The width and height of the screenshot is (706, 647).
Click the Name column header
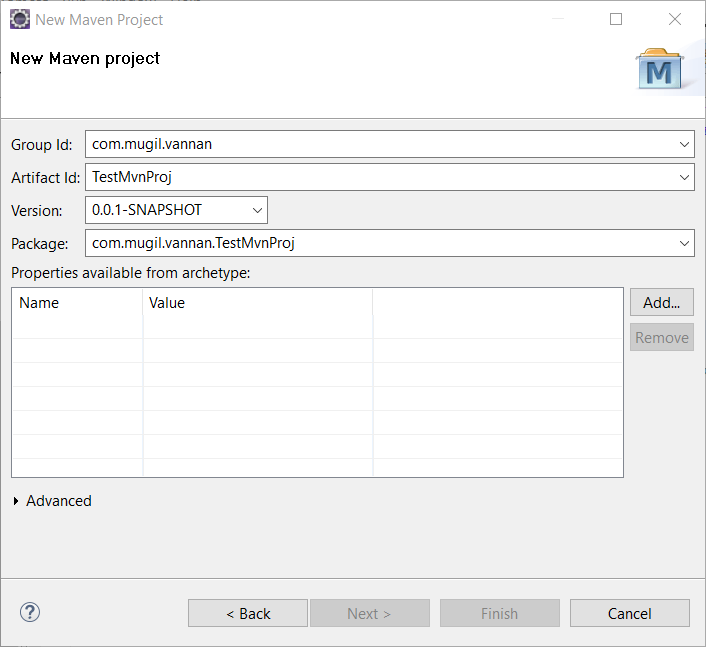point(77,303)
